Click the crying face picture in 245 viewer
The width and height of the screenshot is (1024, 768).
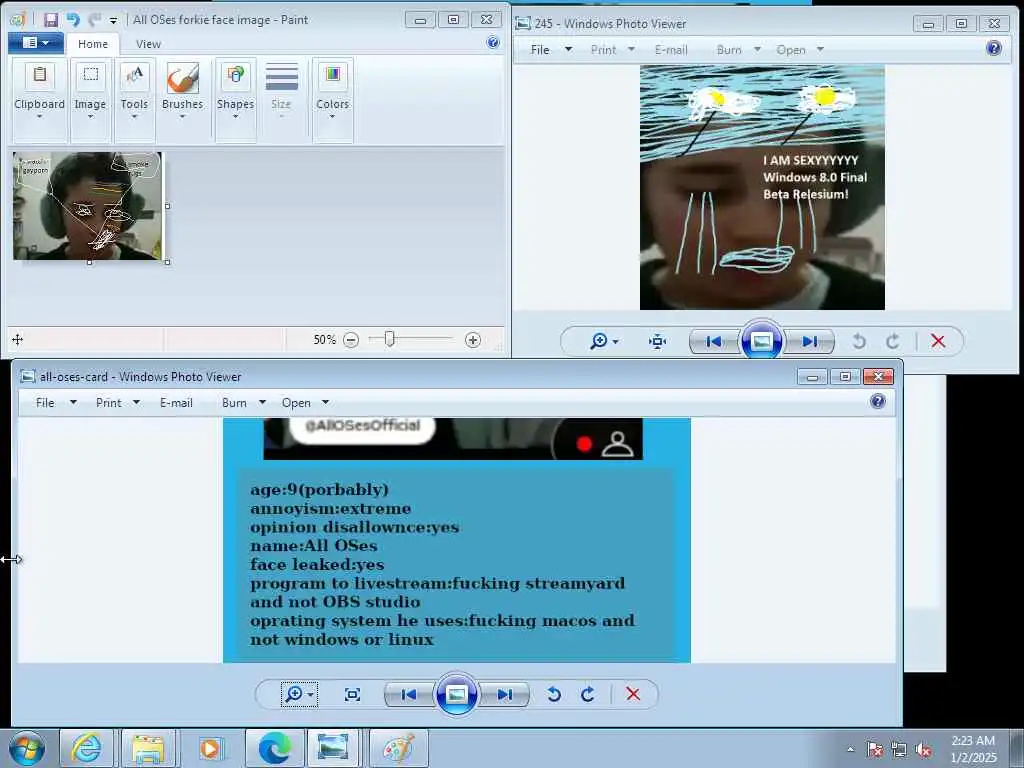pos(762,187)
